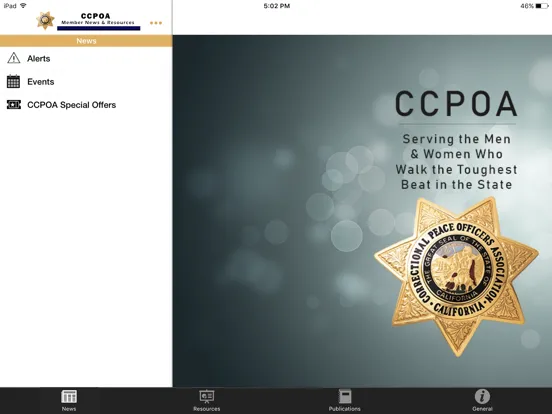
Task: Select the Events list entry
Action: (86, 82)
